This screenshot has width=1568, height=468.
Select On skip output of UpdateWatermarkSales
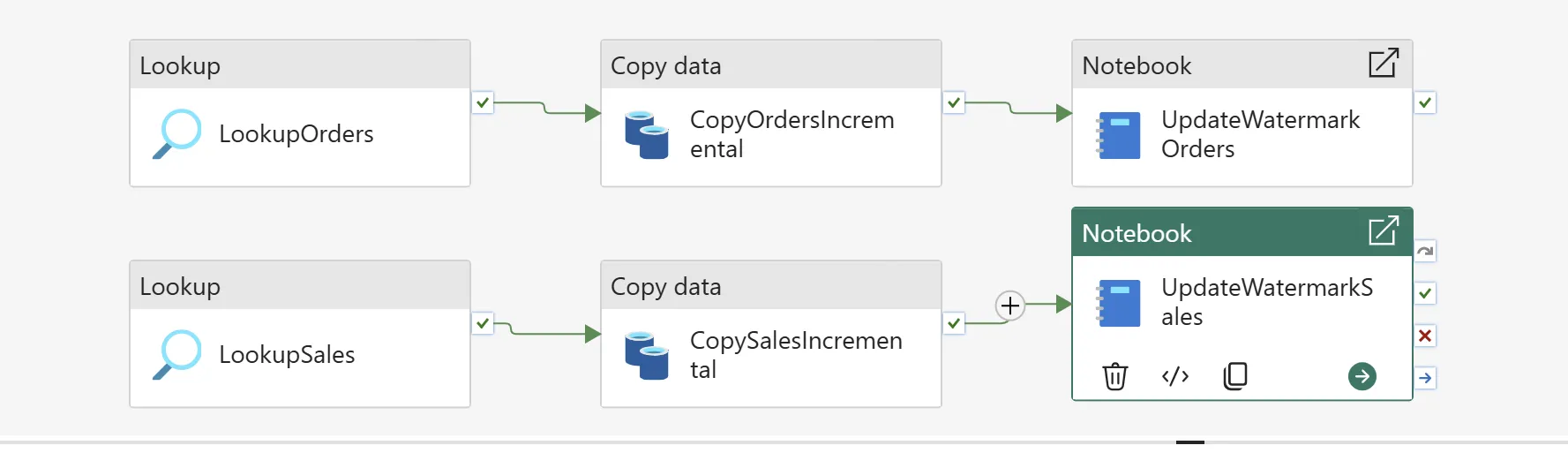point(1425,251)
